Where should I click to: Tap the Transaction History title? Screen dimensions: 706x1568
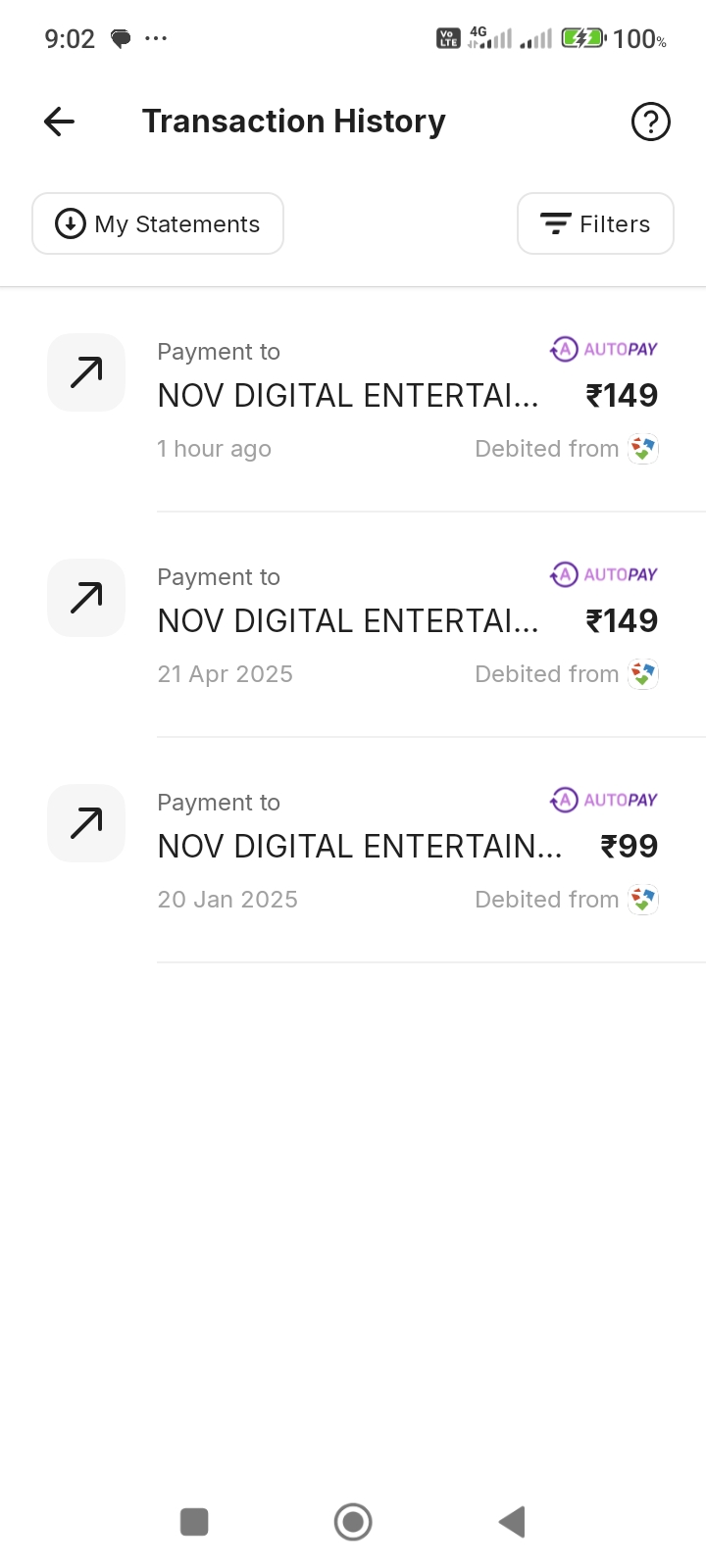click(x=294, y=122)
